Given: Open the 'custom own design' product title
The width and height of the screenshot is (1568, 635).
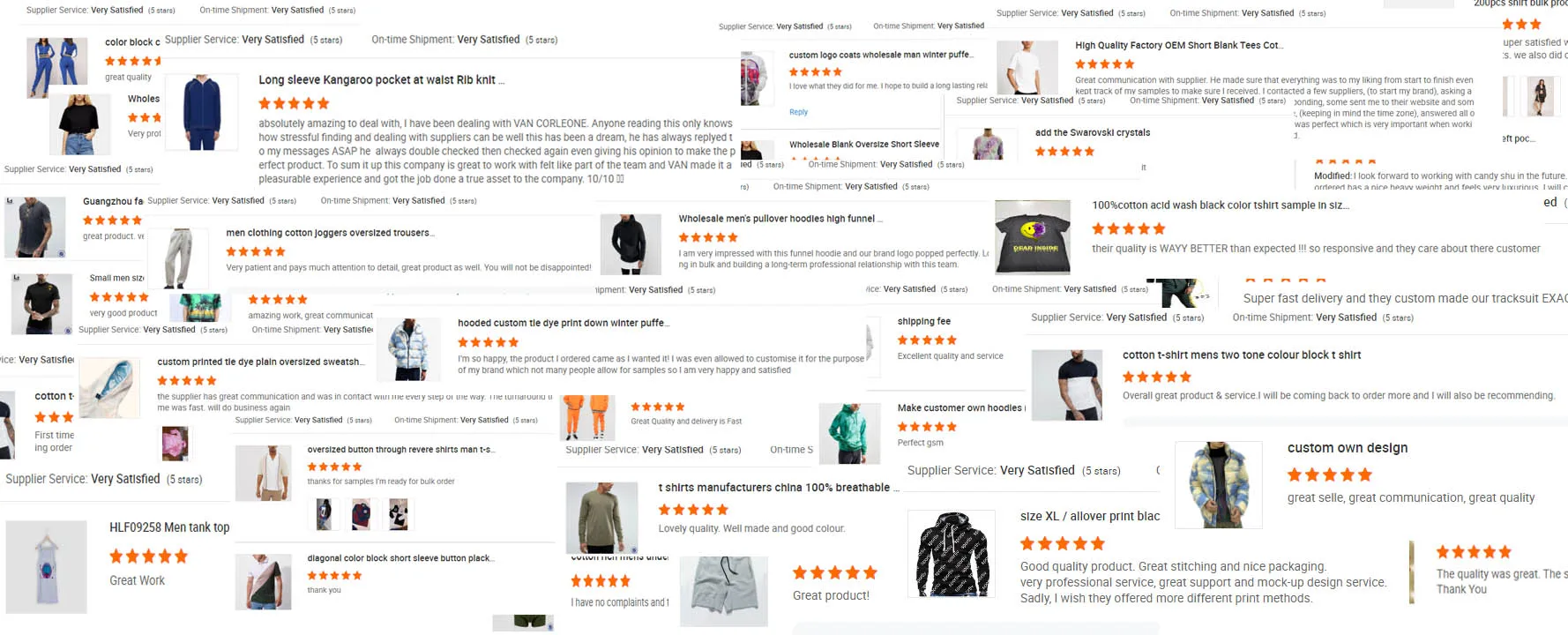Looking at the screenshot, I should (1348, 448).
